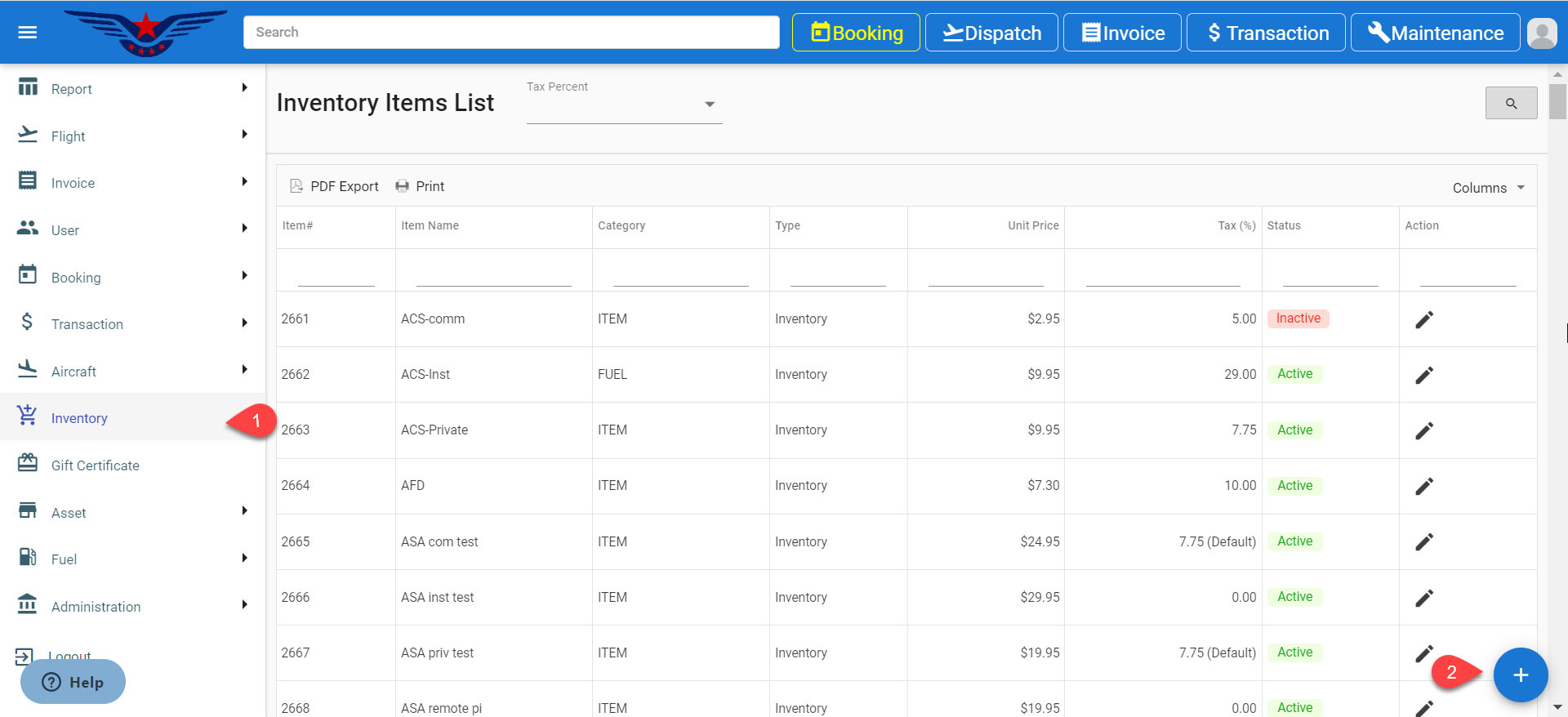This screenshot has width=1568, height=717.
Task: Click the user profile avatar icon
Action: pos(1541,33)
